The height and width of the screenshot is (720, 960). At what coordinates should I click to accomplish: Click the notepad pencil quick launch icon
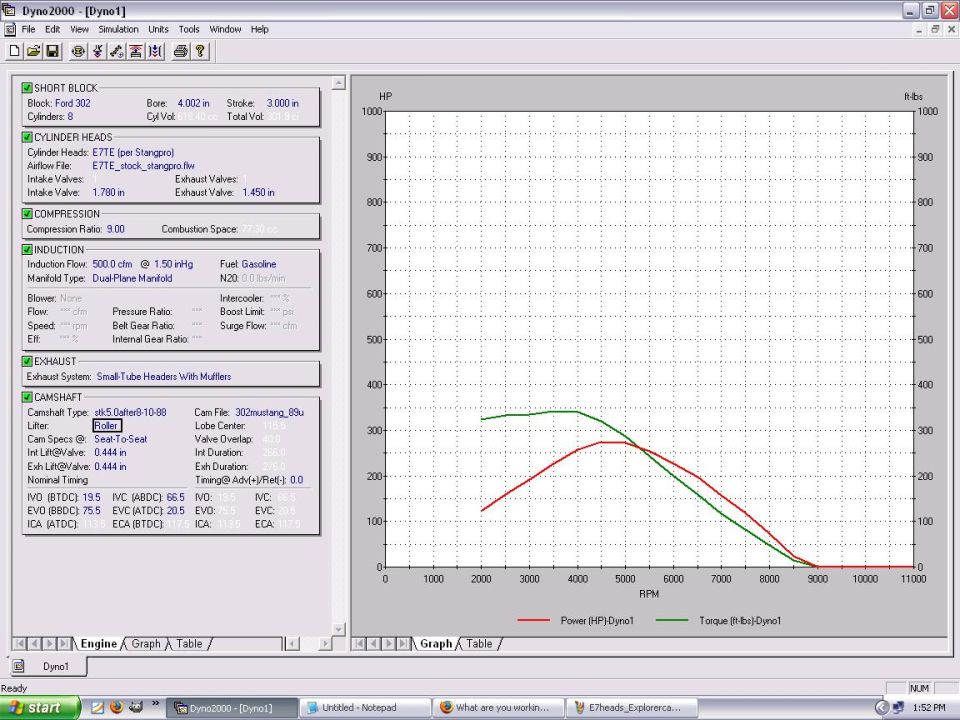pos(97,707)
